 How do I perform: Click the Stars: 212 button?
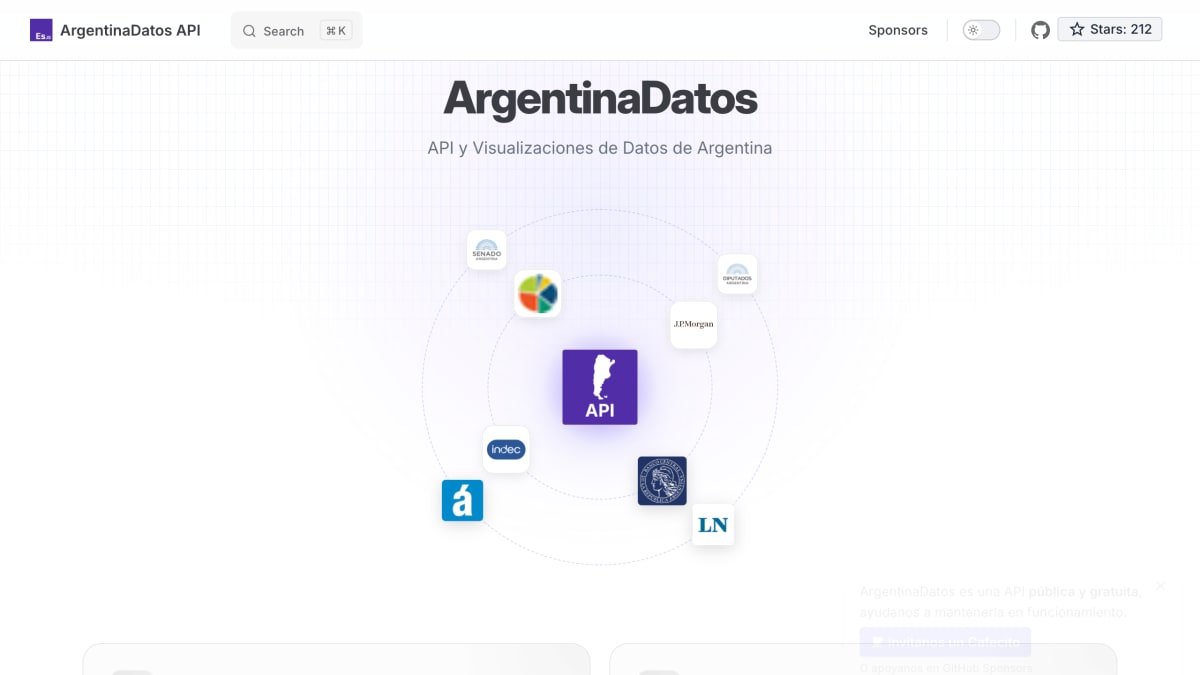click(1110, 30)
